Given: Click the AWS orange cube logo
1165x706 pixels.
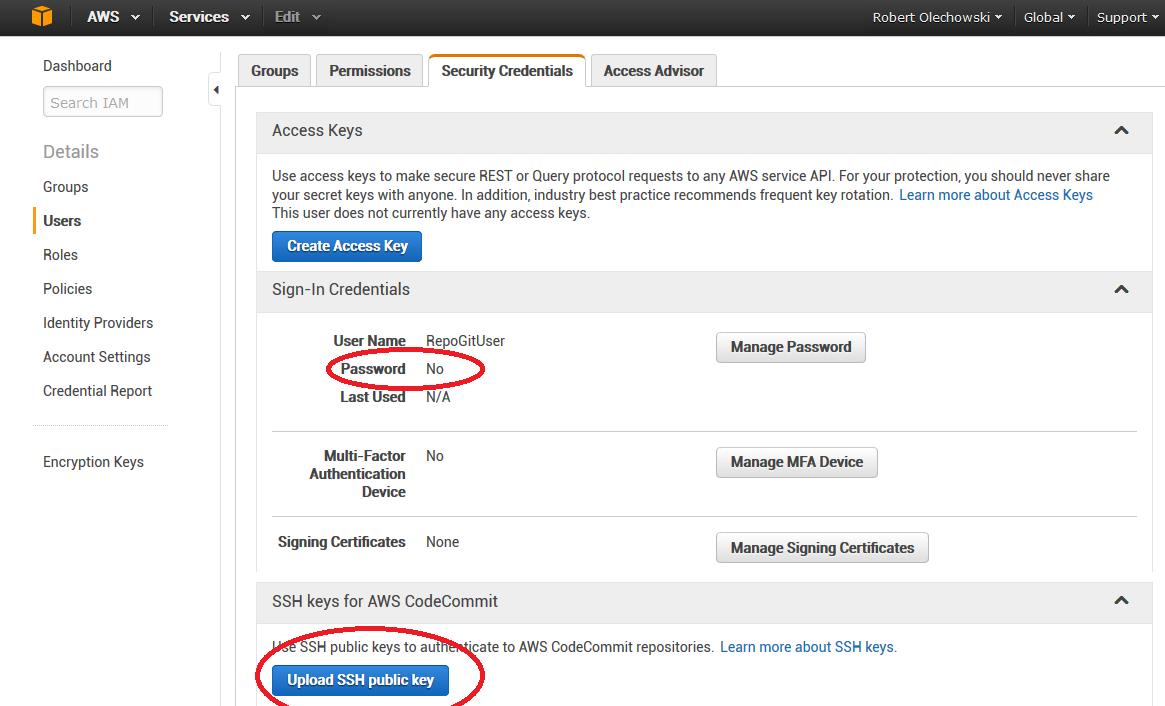Looking at the screenshot, I should tap(41, 17).
